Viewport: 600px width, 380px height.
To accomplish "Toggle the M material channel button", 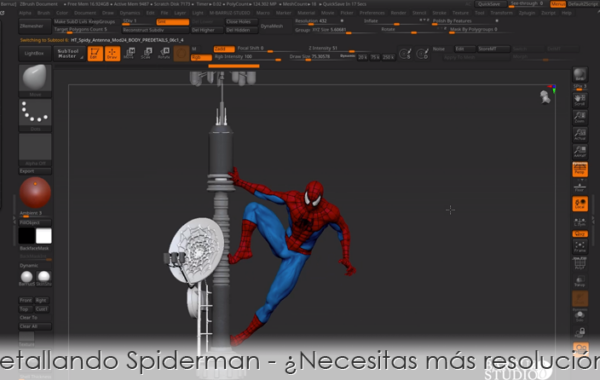I will pyautogui.click(x=194, y=49).
